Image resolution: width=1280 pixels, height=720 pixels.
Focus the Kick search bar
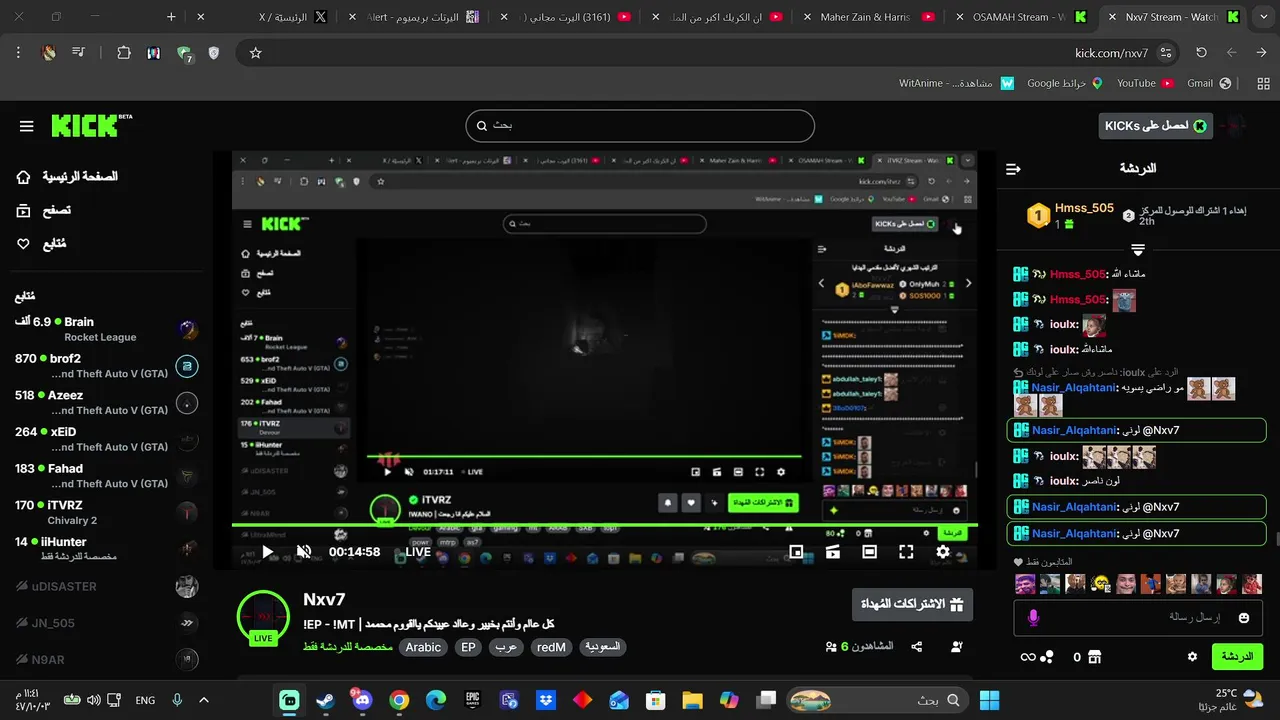pos(640,126)
